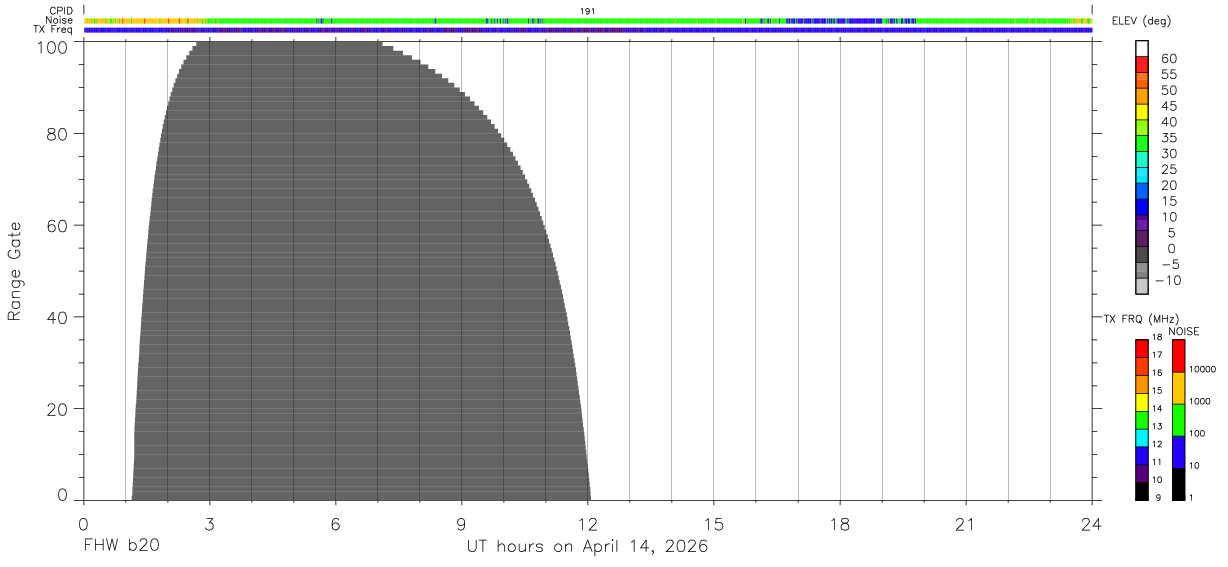Image resolution: width=1228 pixels, height=567 pixels.
Task: Click the x-axis tick label '21'
Action: pos(966,524)
